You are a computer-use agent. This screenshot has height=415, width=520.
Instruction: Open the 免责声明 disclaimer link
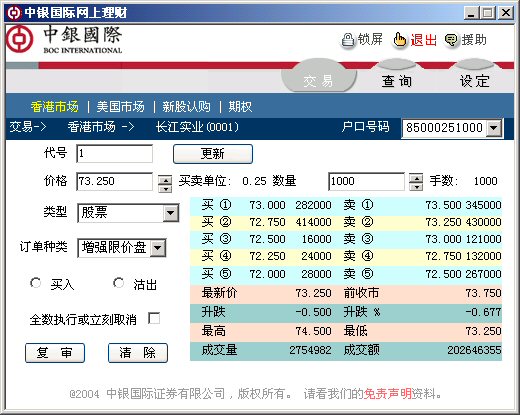point(387,394)
